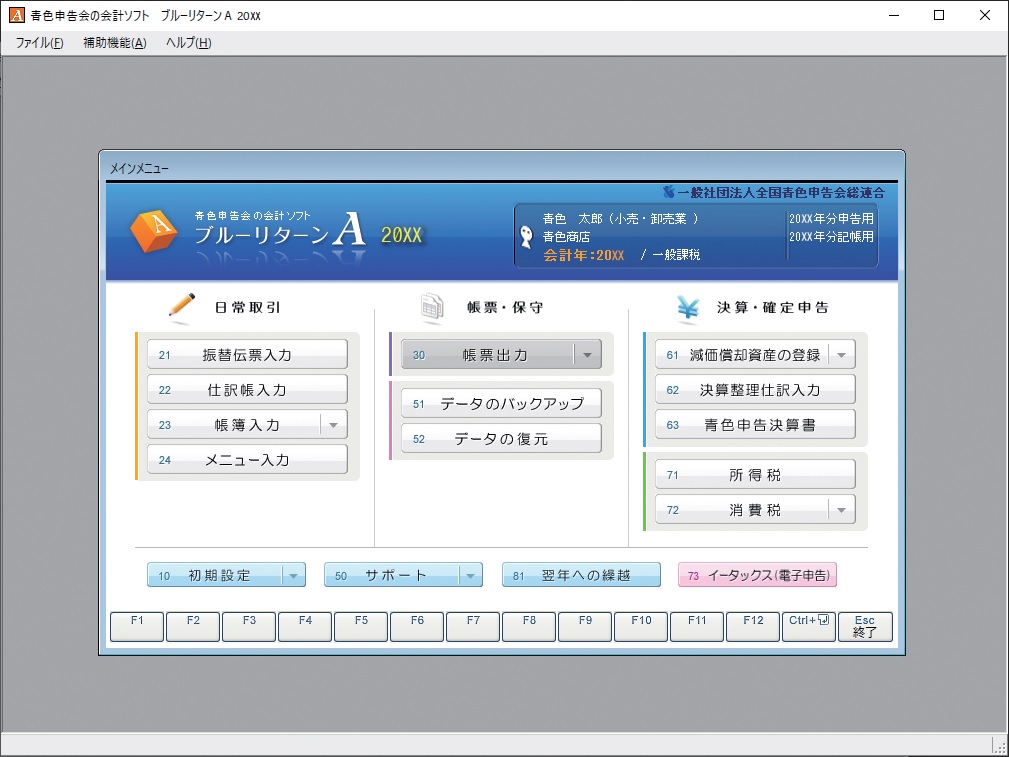Minimize the ブルーリターンA window
Viewport: 1009px width, 757px height.
pyautogui.click(x=894, y=15)
